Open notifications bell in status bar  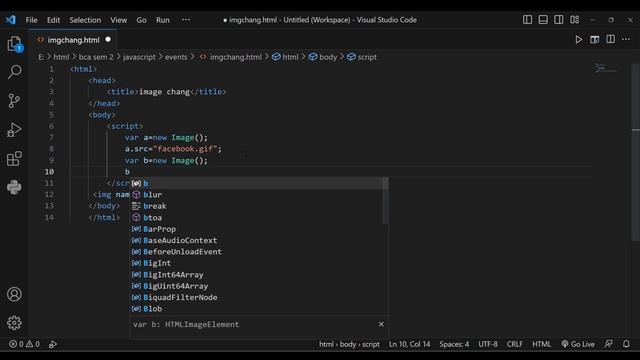(627, 344)
